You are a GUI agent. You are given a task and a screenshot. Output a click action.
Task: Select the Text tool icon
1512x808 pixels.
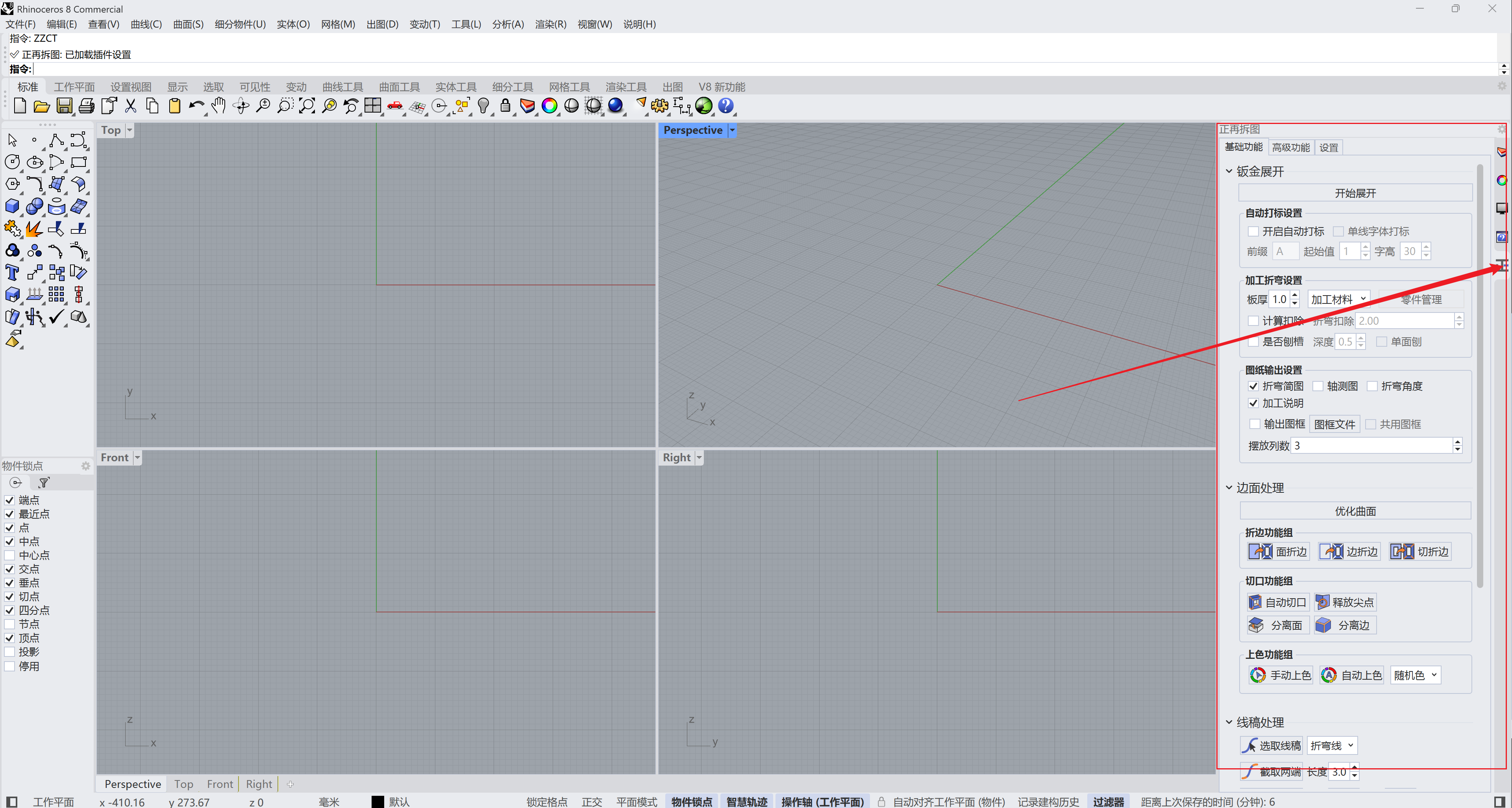click(x=12, y=273)
